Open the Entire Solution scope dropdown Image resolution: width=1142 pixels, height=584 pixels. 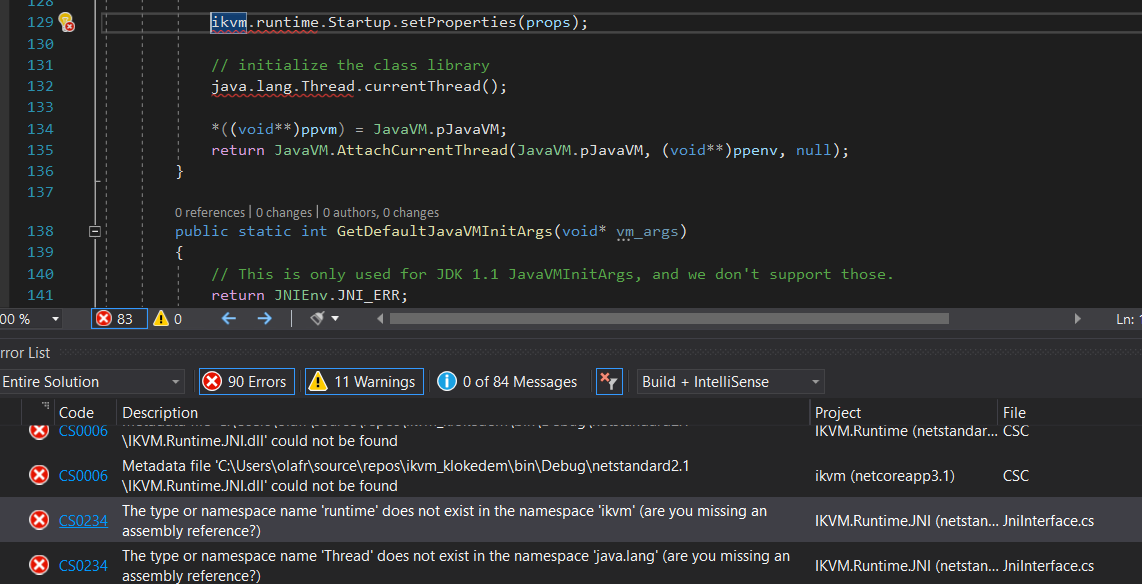click(92, 381)
